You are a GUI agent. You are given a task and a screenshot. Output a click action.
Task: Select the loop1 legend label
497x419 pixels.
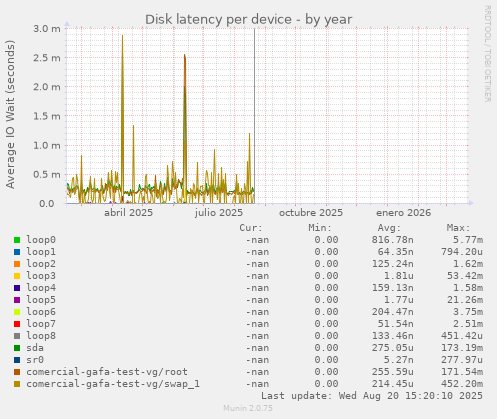click(41, 252)
